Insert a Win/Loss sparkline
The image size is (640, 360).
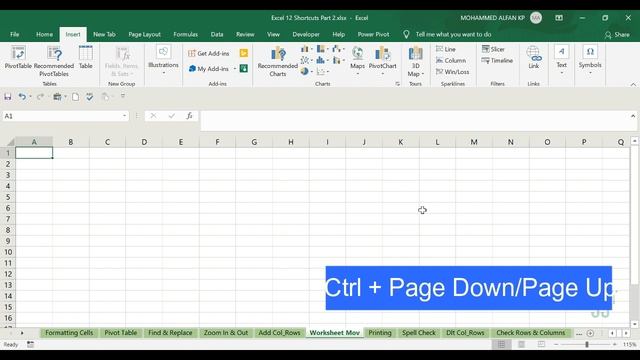(452, 72)
